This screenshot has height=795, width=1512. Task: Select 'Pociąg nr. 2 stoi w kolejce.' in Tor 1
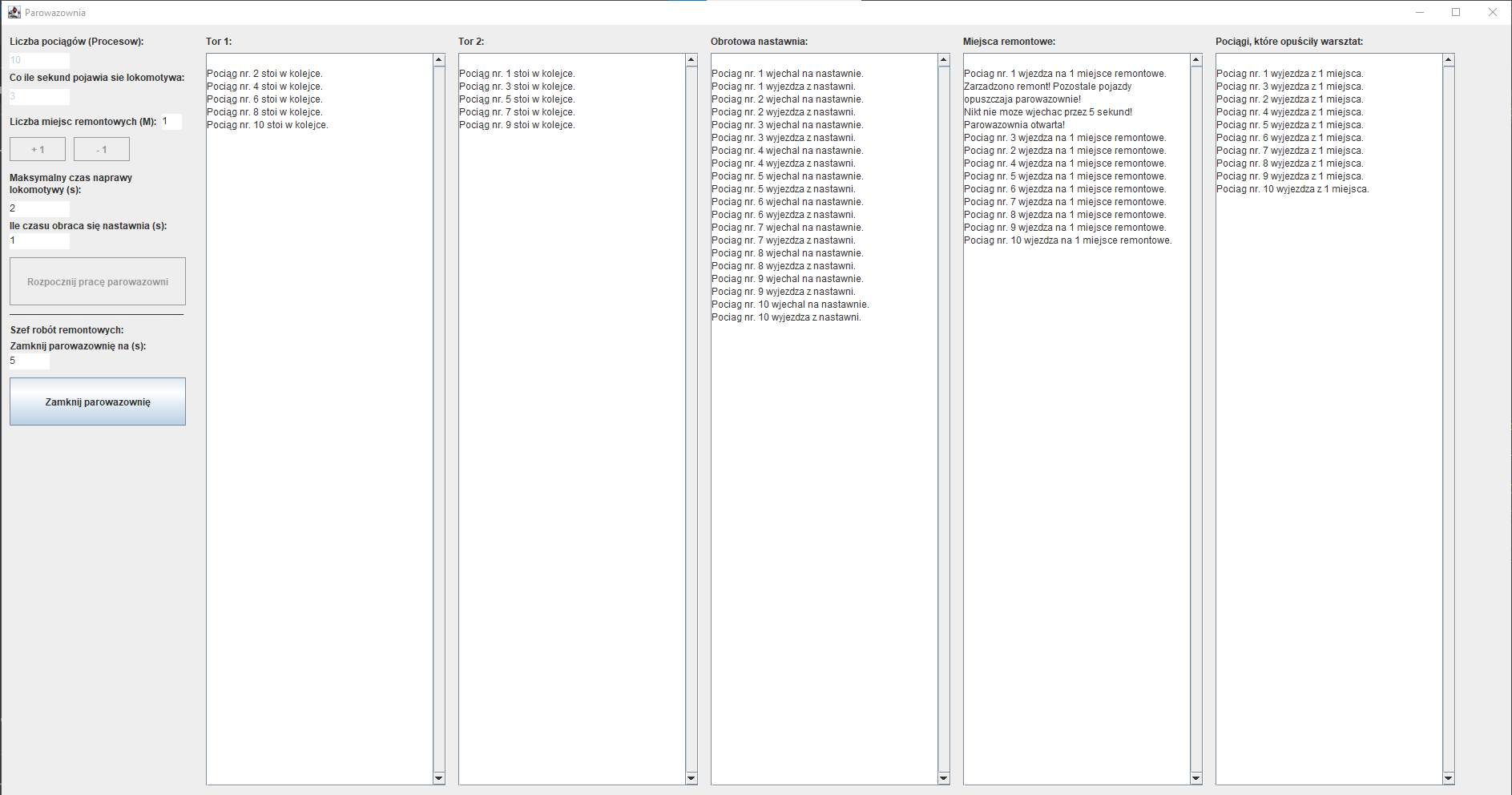click(x=264, y=74)
